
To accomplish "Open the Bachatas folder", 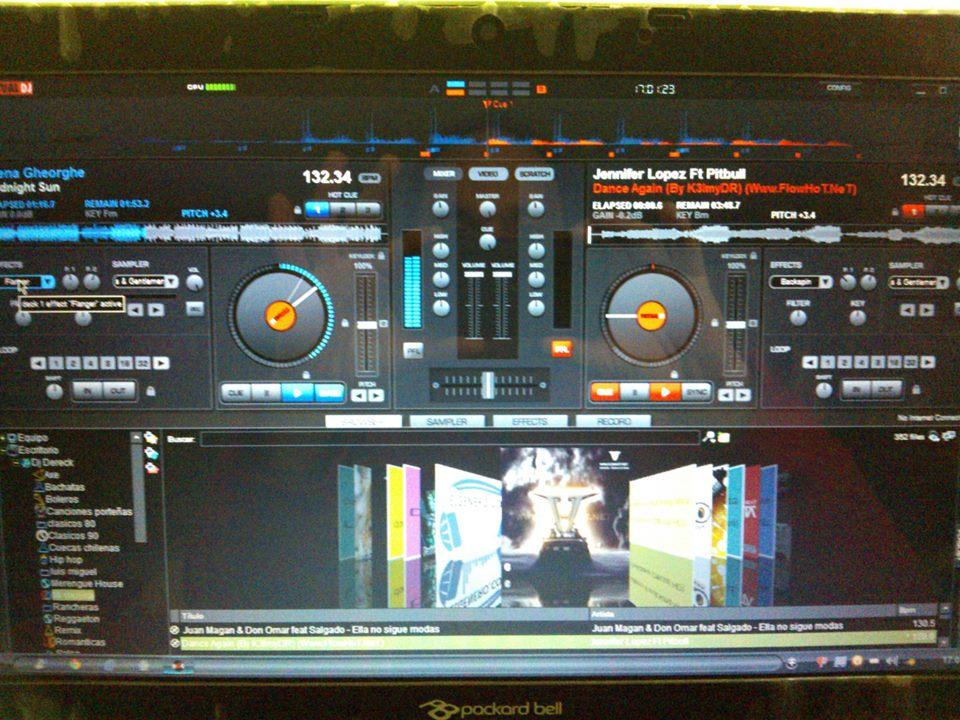I will coord(64,487).
